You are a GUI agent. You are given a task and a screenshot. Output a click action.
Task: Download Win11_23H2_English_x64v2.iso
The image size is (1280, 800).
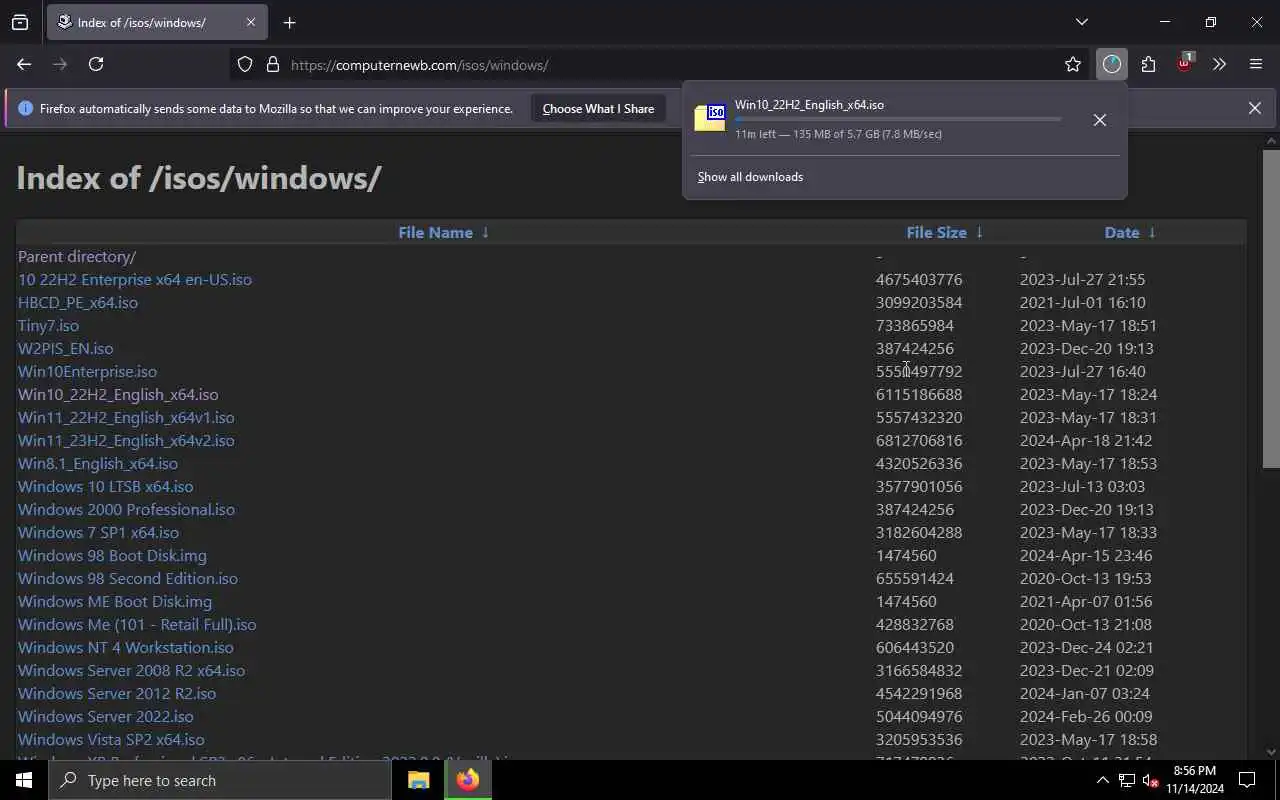tap(126, 441)
